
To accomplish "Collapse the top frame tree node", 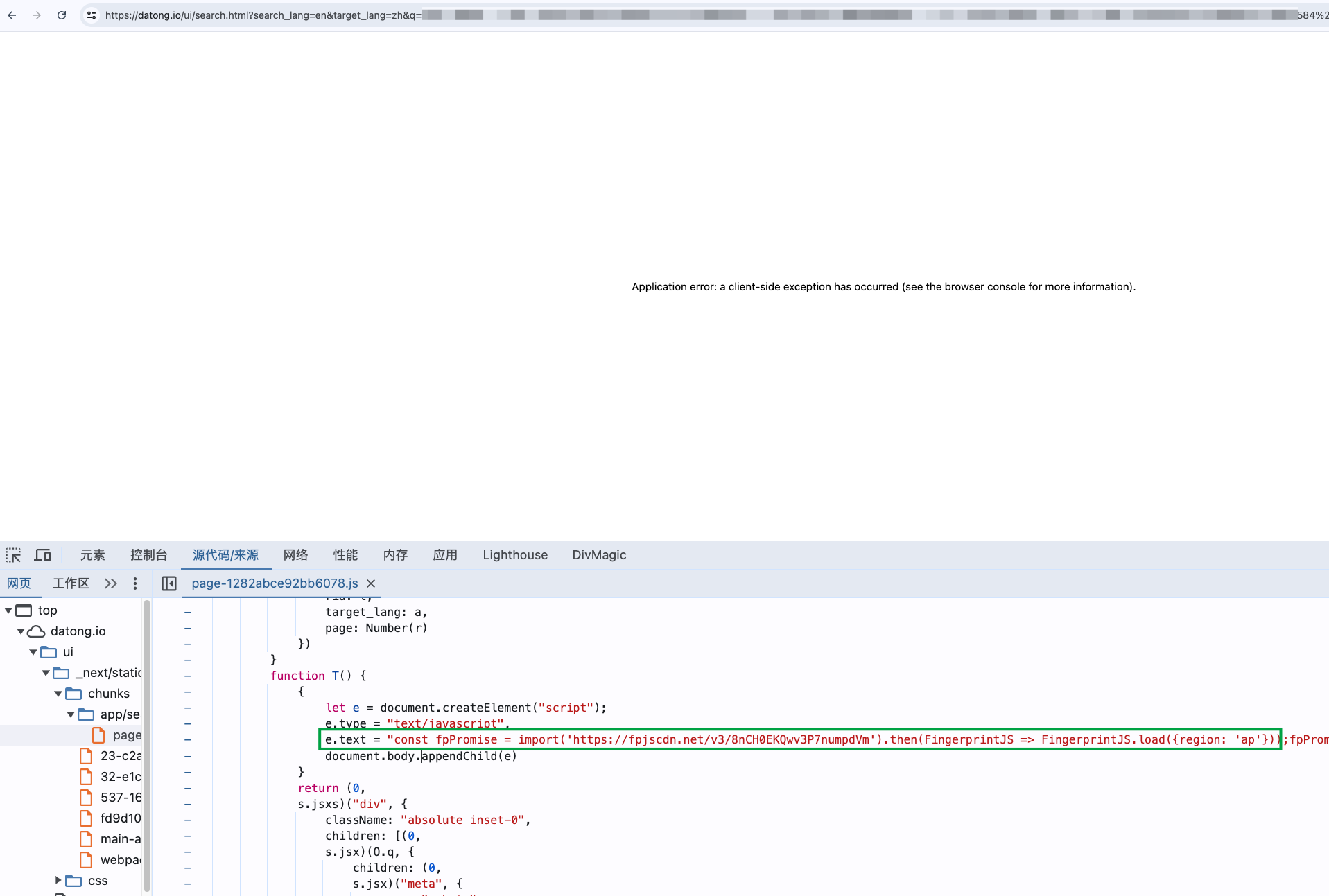I will pyautogui.click(x=8, y=610).
